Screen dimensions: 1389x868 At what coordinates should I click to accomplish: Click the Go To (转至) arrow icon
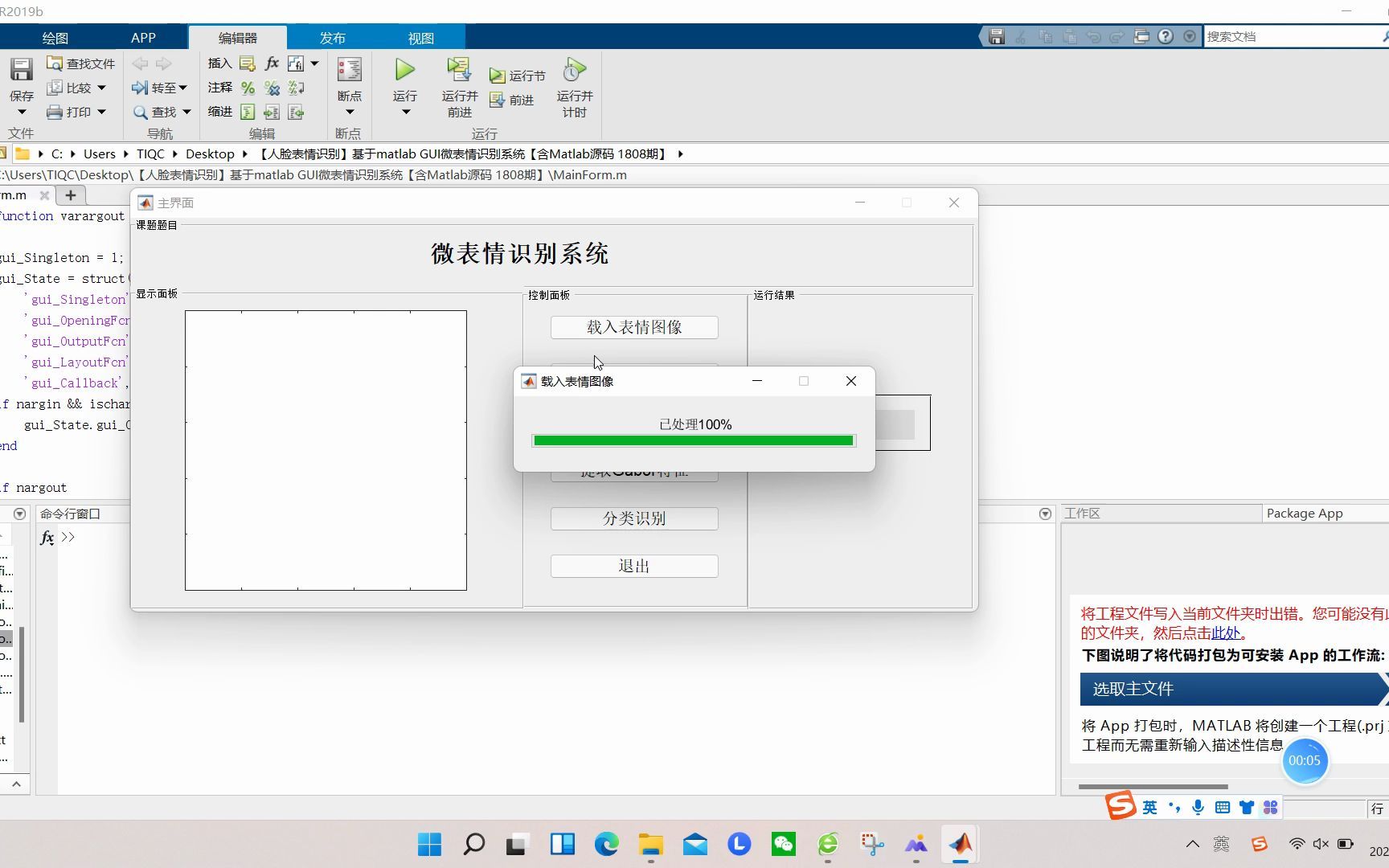[x=140, y=88]
